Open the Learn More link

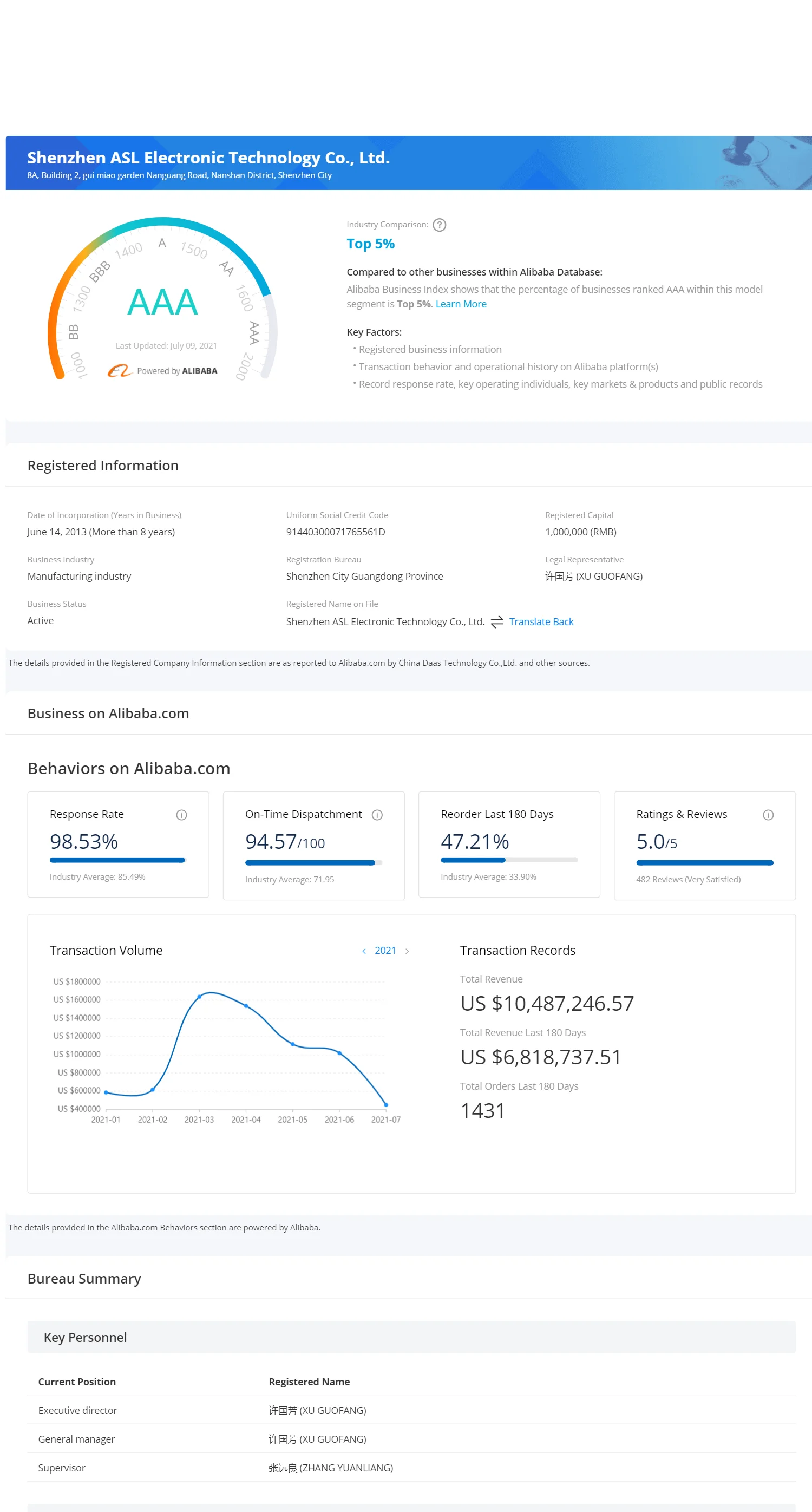coord(460,304)
